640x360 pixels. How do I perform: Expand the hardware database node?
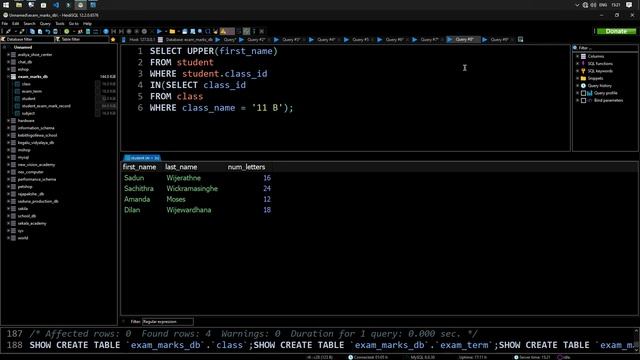pos(8,121)
